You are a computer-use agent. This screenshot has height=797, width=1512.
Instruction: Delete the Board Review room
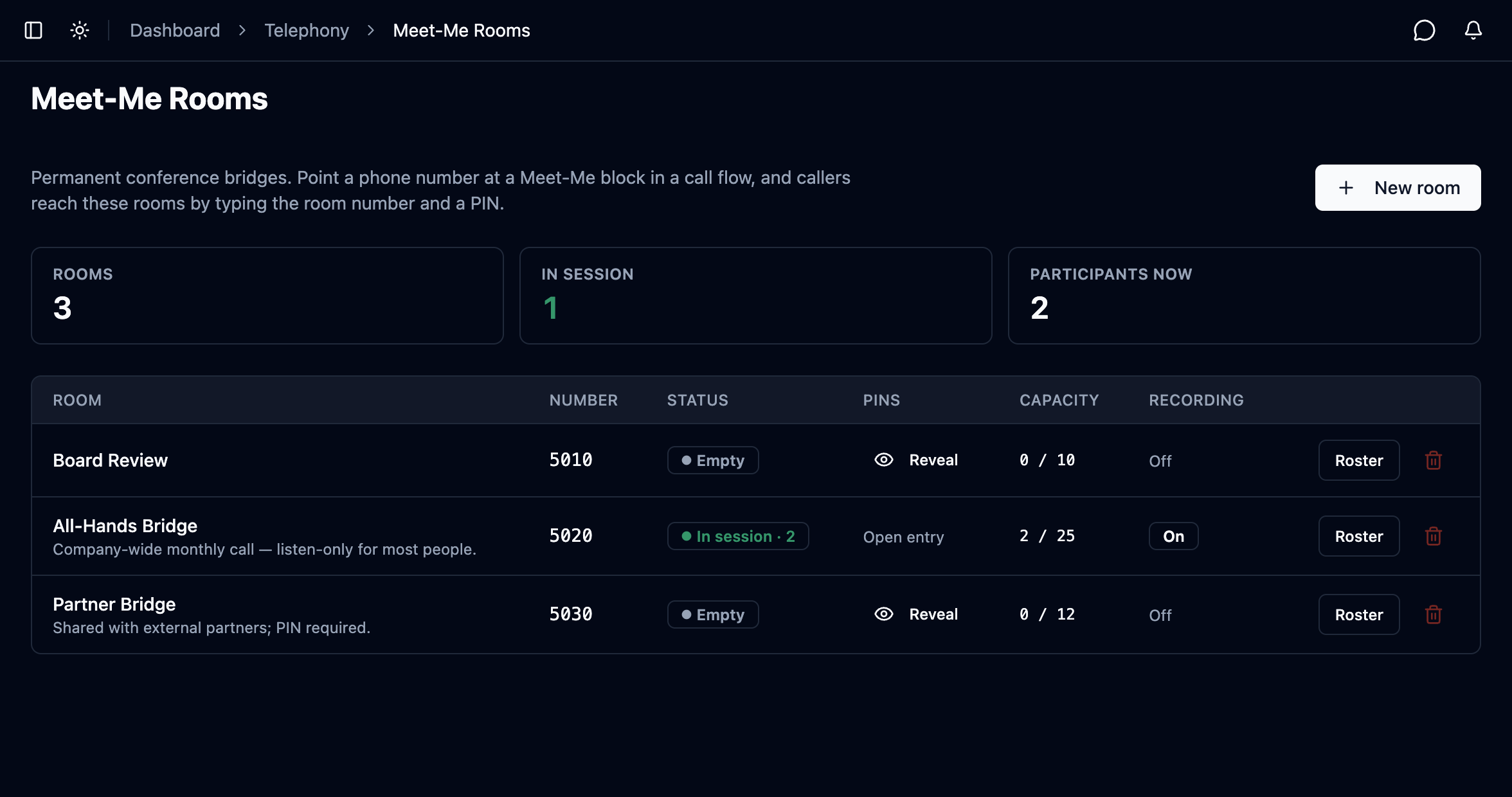[x=1434, y=460]
